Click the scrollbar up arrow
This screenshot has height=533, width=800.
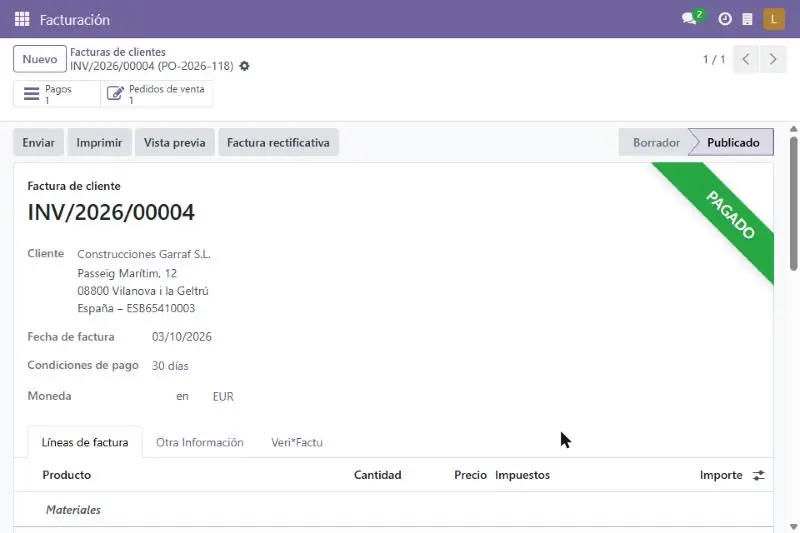(793, 129)
